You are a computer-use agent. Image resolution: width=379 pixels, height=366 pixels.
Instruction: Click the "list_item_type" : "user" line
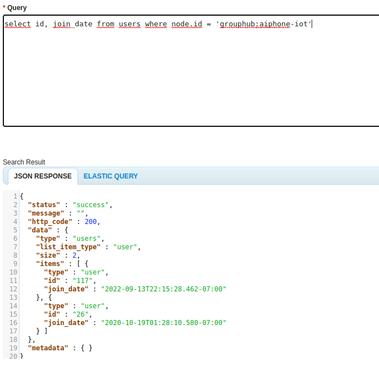(88, 247)
